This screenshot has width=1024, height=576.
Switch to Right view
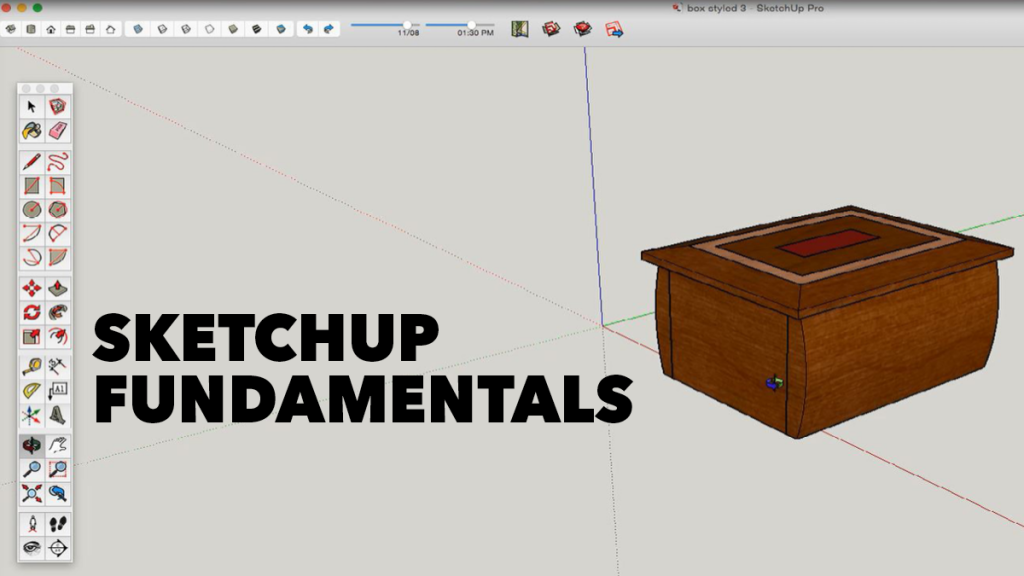tap(71, 29)
